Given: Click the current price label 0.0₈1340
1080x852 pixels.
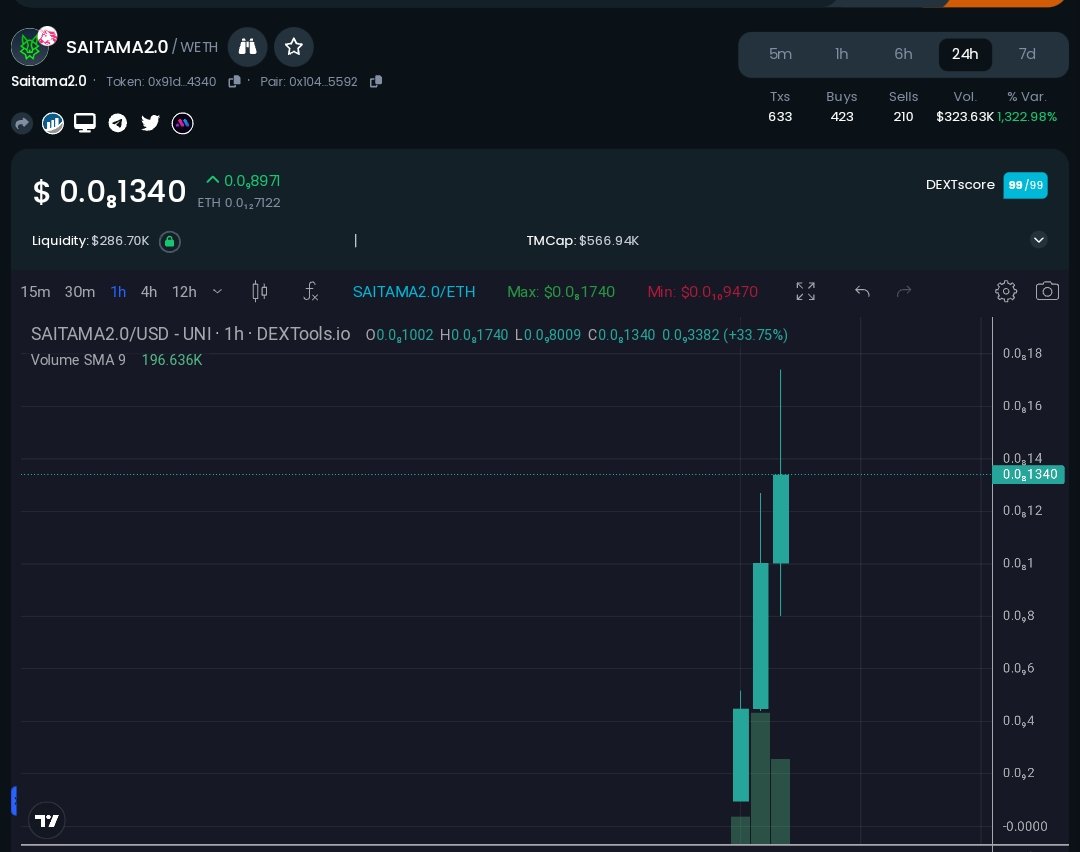Looking at the screenshot, I should pyautogui.click(x=1029, y=475).
